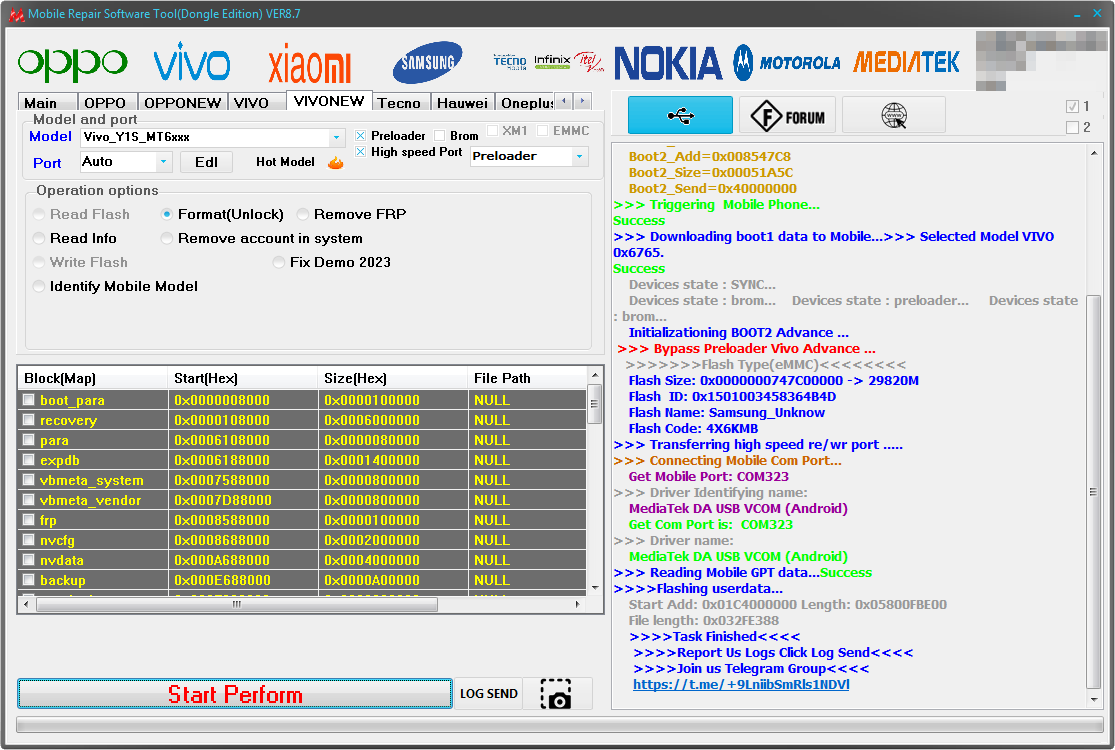
Task: Switch to the Tecno tab
Action: 400,102
